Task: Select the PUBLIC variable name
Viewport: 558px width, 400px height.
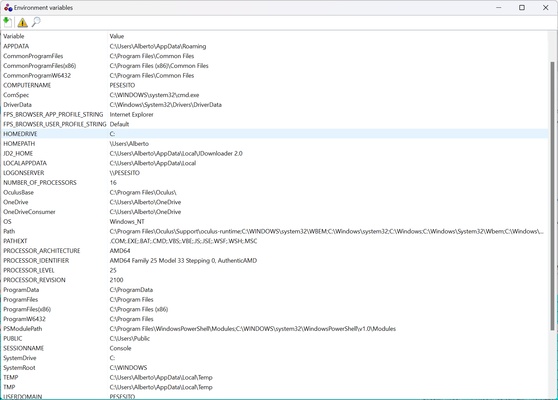Action: click(12, 338)
